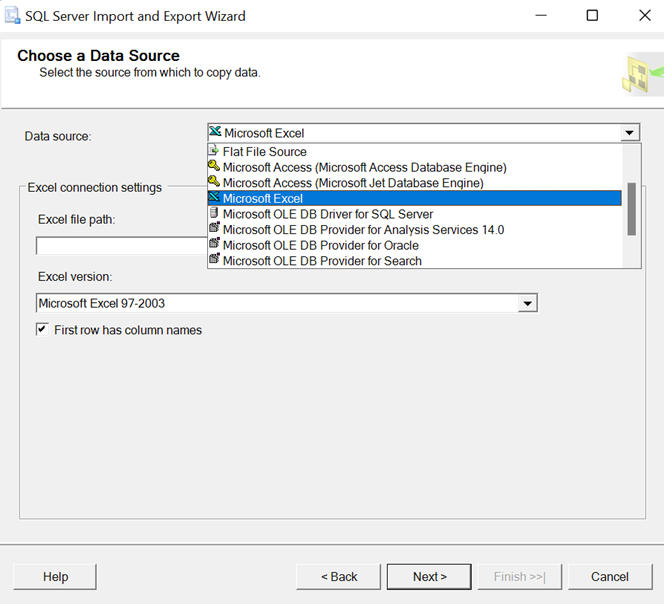
Task: Click the Back button
Action: coord(338,576)
